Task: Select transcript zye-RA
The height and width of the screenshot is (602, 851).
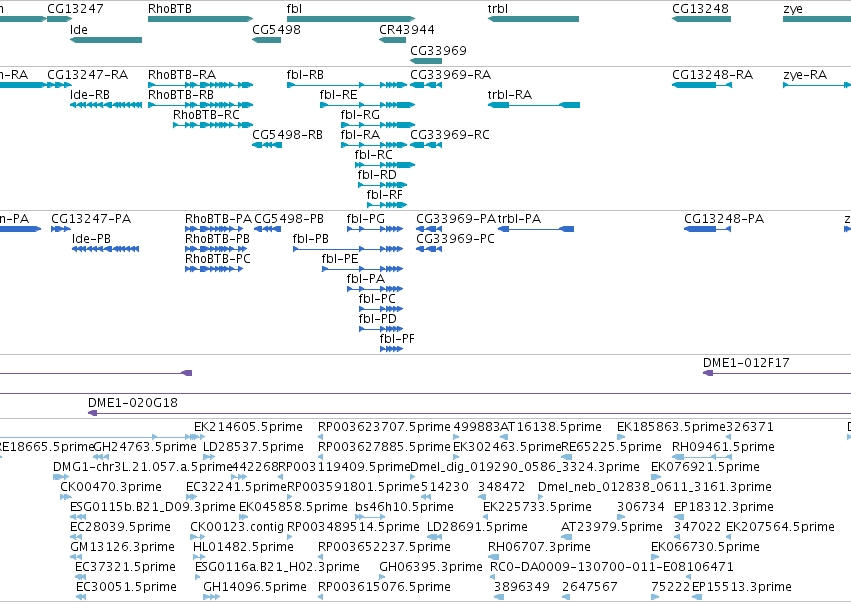Action: tap(805, 75)
